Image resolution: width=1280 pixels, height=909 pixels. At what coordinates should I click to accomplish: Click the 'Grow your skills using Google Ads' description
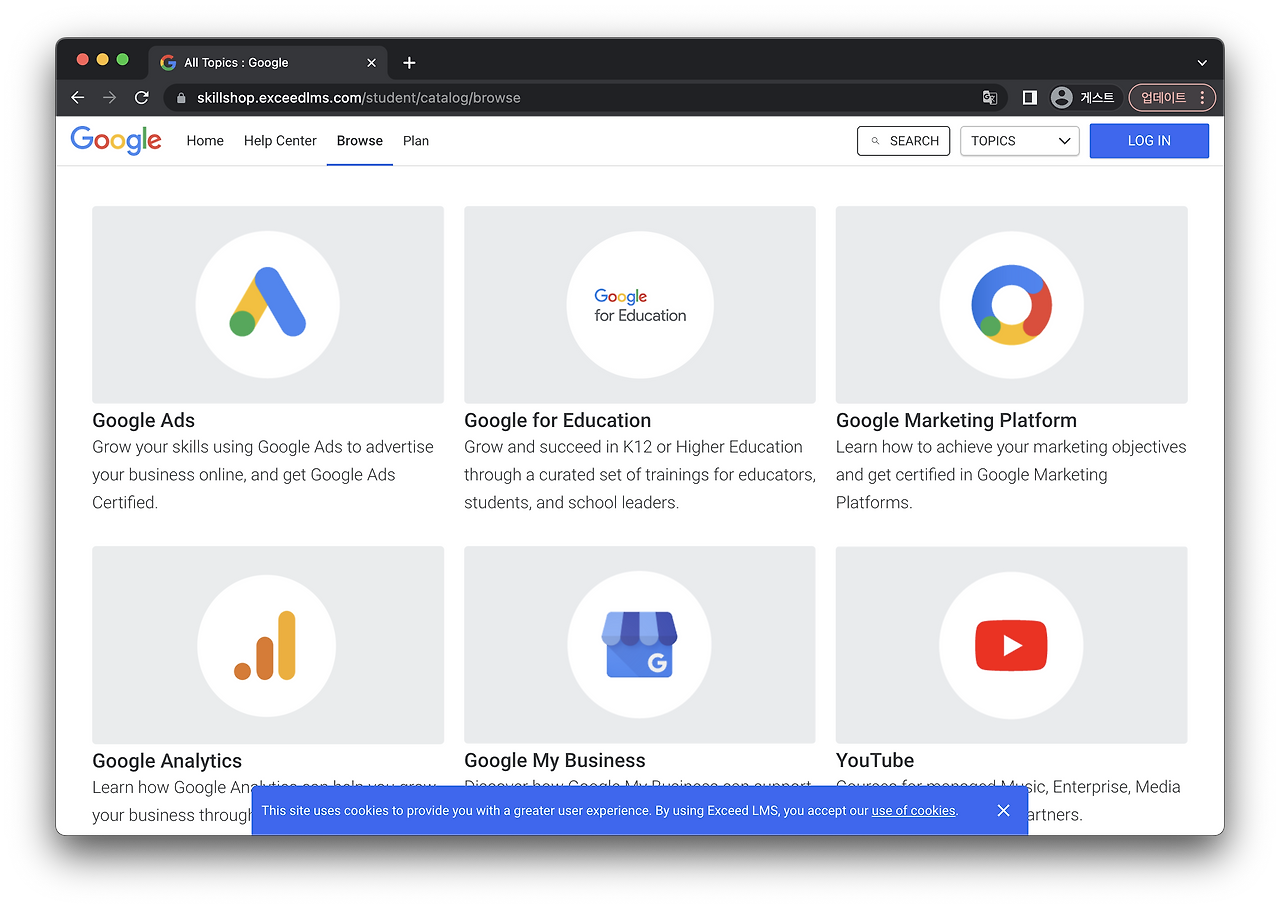[263, 475]
